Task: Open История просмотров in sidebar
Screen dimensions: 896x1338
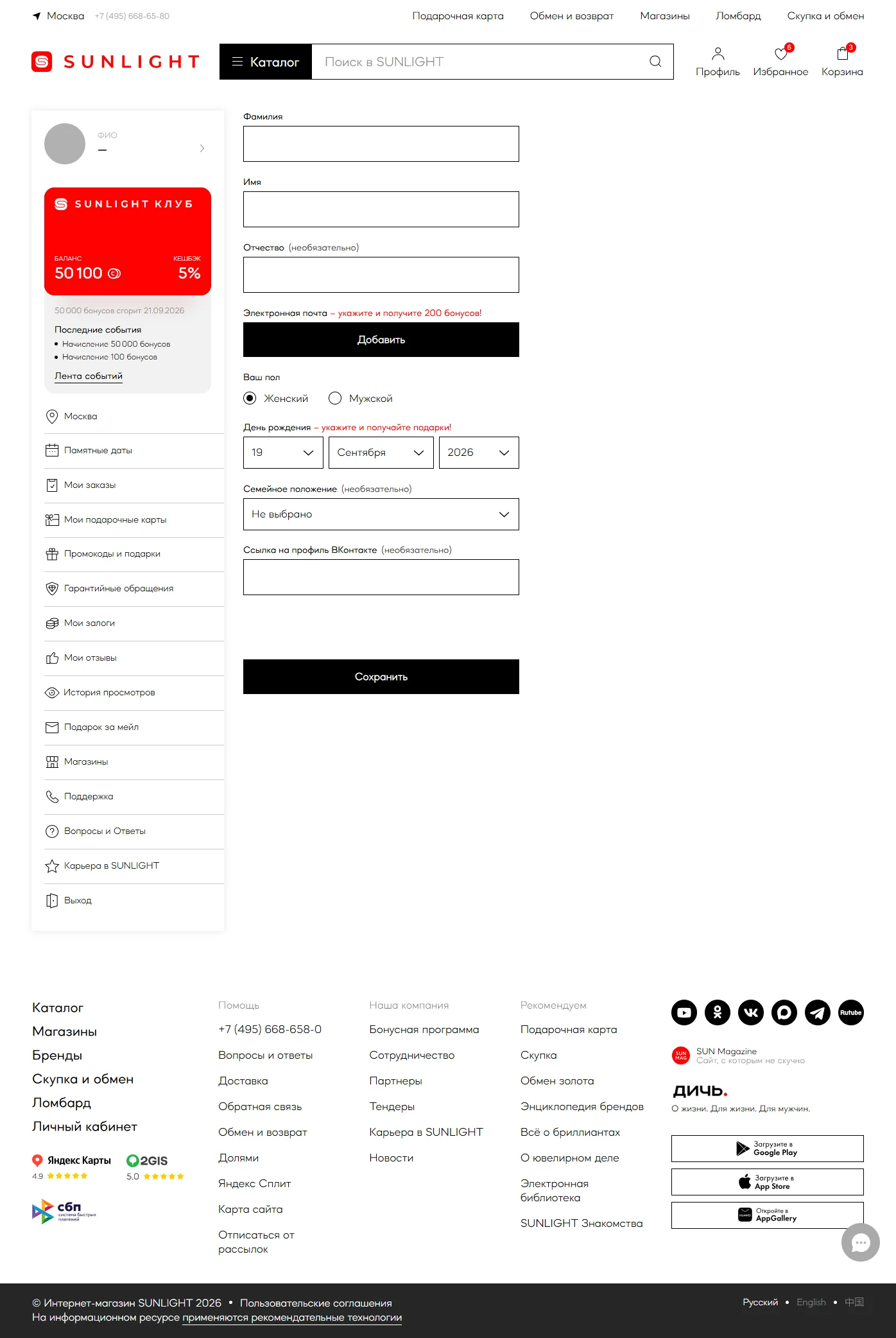Action: pos(134,693)
